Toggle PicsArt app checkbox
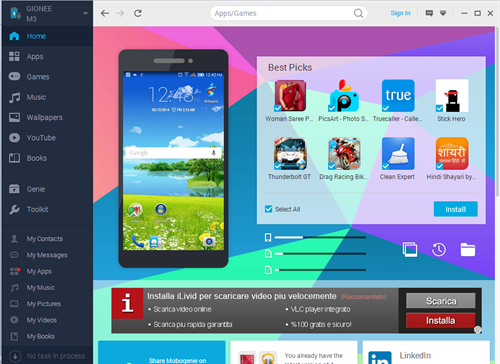This screenshot has height=364, width=500. click(332, 108)
